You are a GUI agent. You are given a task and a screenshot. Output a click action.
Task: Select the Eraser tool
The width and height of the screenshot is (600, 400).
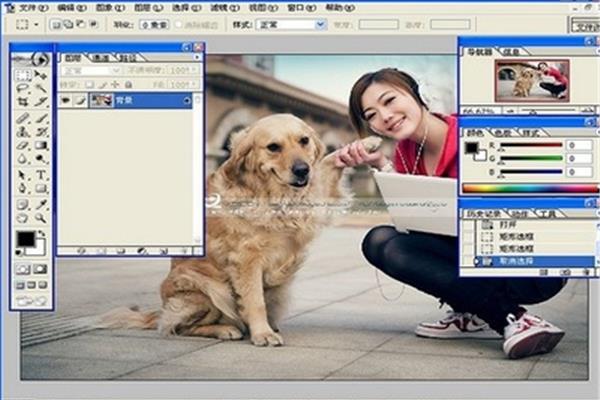click(x=23, y=146)
